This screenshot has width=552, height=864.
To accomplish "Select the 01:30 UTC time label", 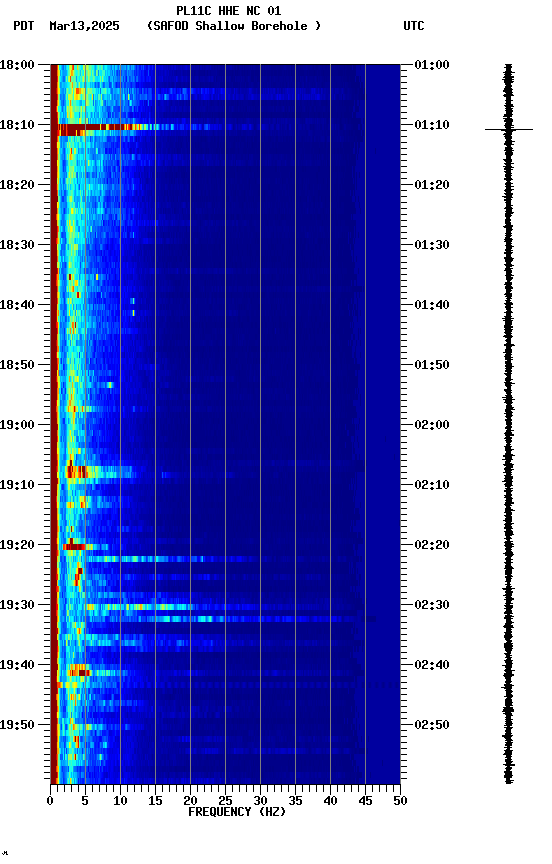I will [432, 245].
